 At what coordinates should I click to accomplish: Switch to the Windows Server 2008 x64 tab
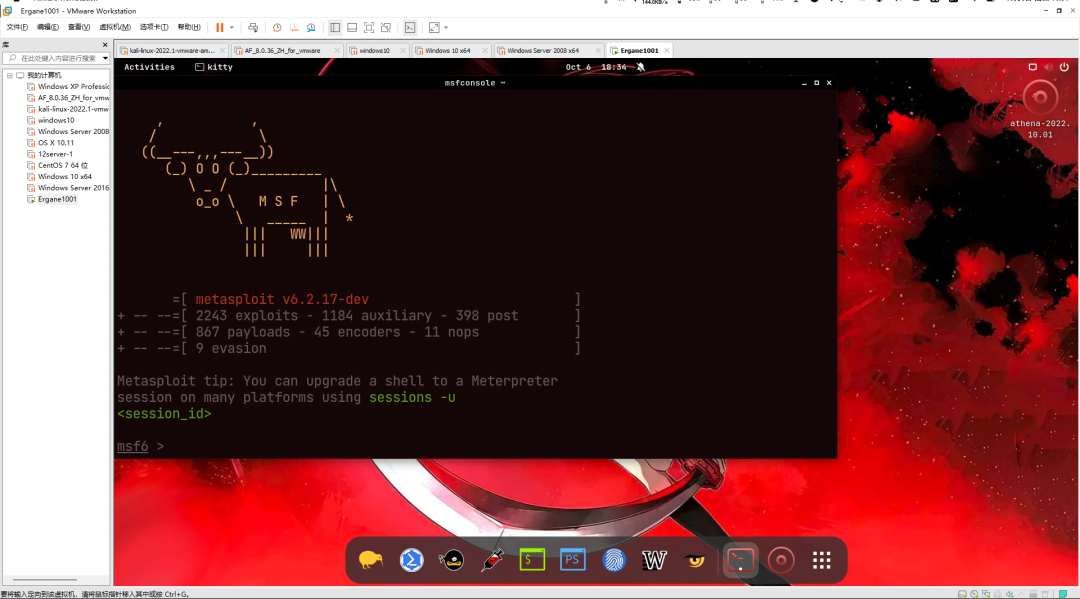tap(543, 50)
